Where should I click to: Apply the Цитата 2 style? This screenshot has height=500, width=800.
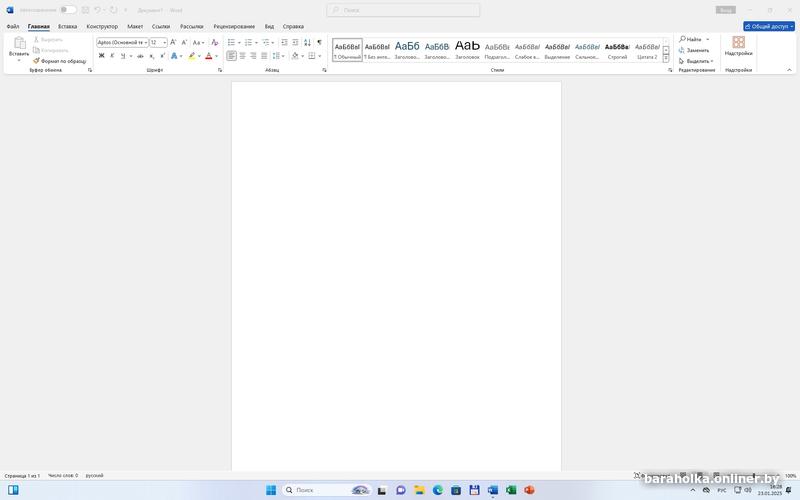coord(647,49)
